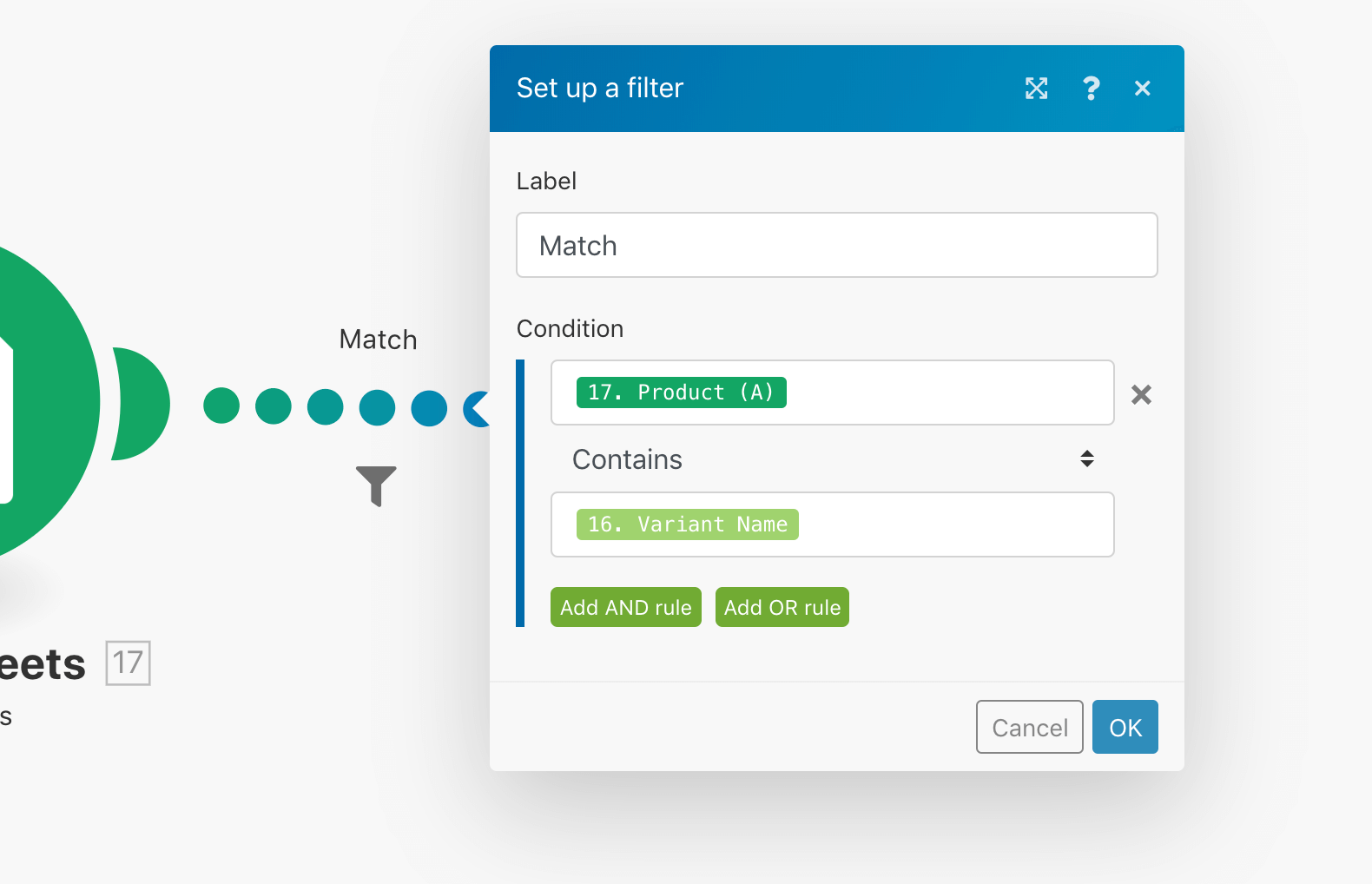Click the operator selector up-down arrows
The height and width of the screenshot is (884, 1372).
click(x=1087, y=459)
